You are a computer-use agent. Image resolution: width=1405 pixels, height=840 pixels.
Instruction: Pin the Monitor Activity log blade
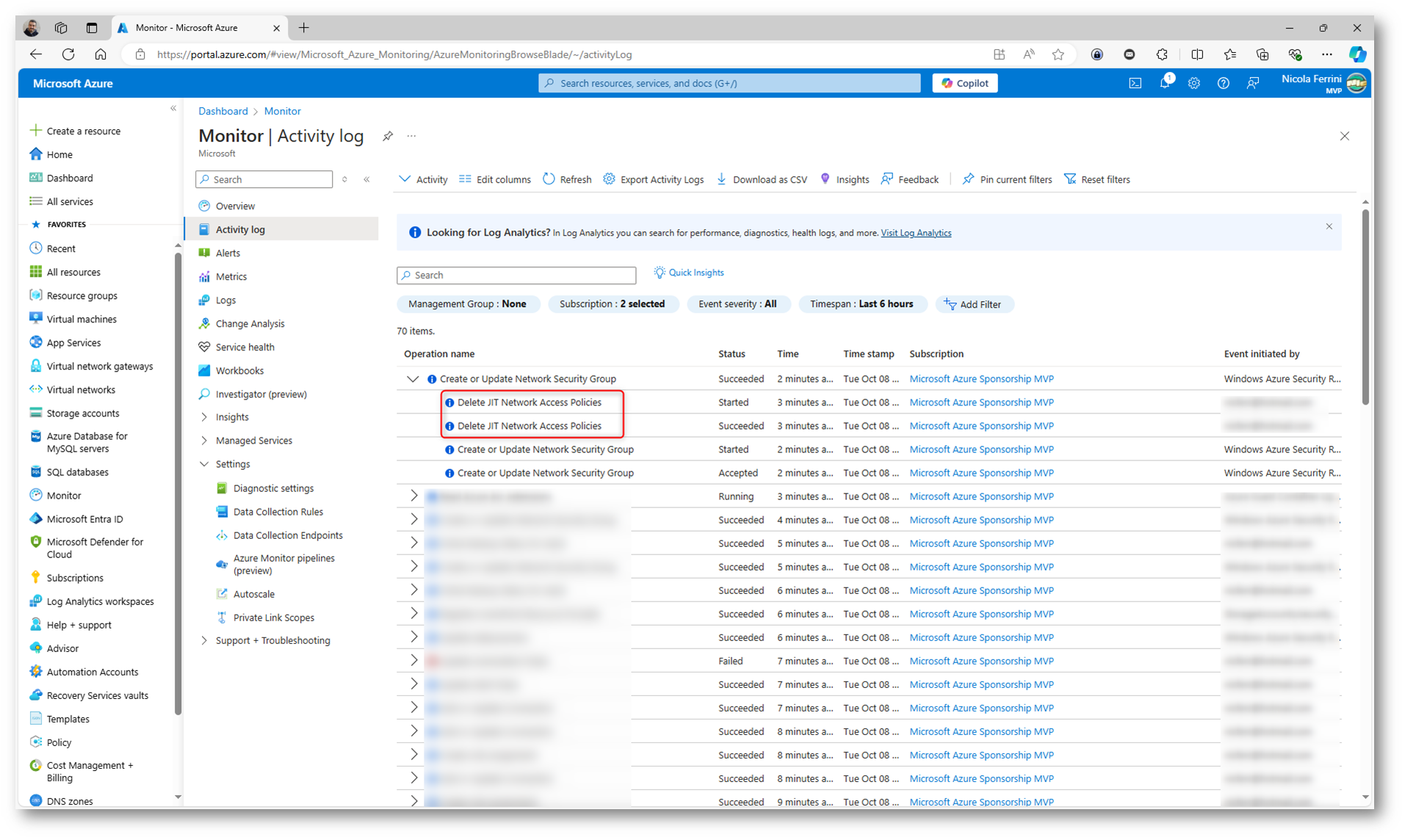pos(388,136)
